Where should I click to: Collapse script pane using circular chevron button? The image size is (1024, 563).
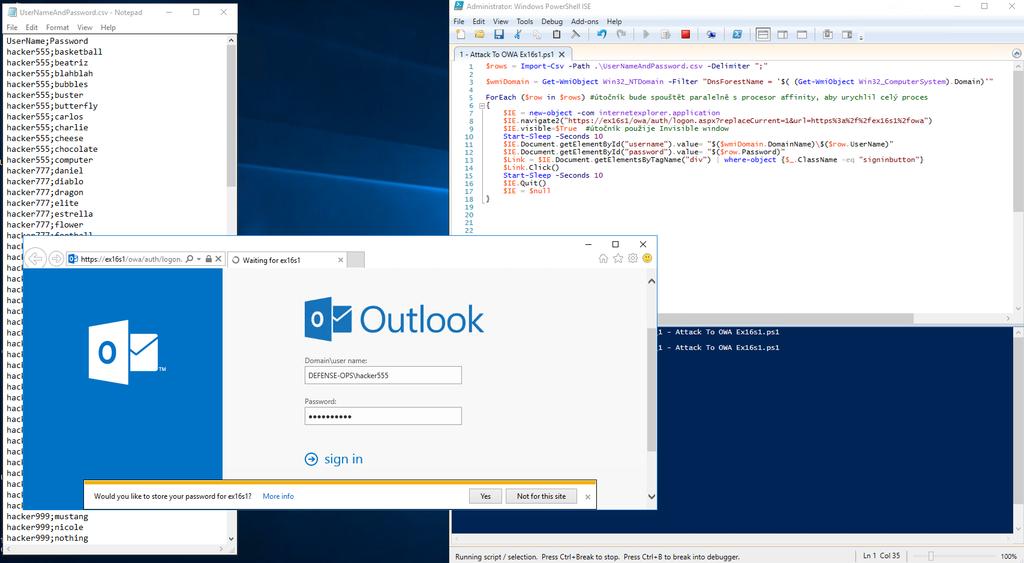coord(1016,54)
